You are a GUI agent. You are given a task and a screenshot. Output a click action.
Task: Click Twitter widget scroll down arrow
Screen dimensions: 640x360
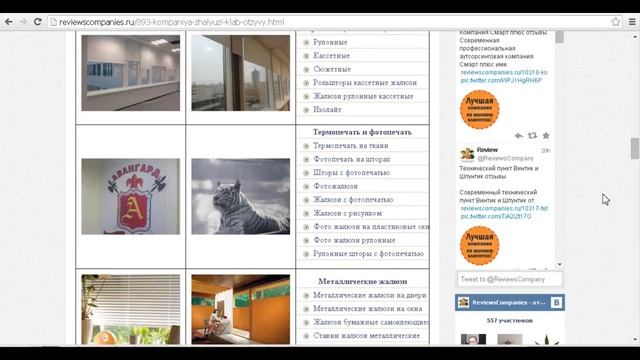coord(559,264)
